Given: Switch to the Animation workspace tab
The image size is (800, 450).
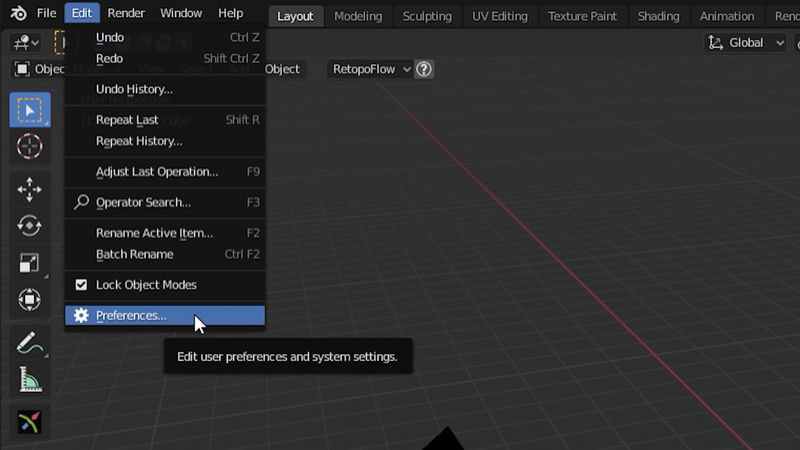Looking at the screenshot, I should coord(727,16).
